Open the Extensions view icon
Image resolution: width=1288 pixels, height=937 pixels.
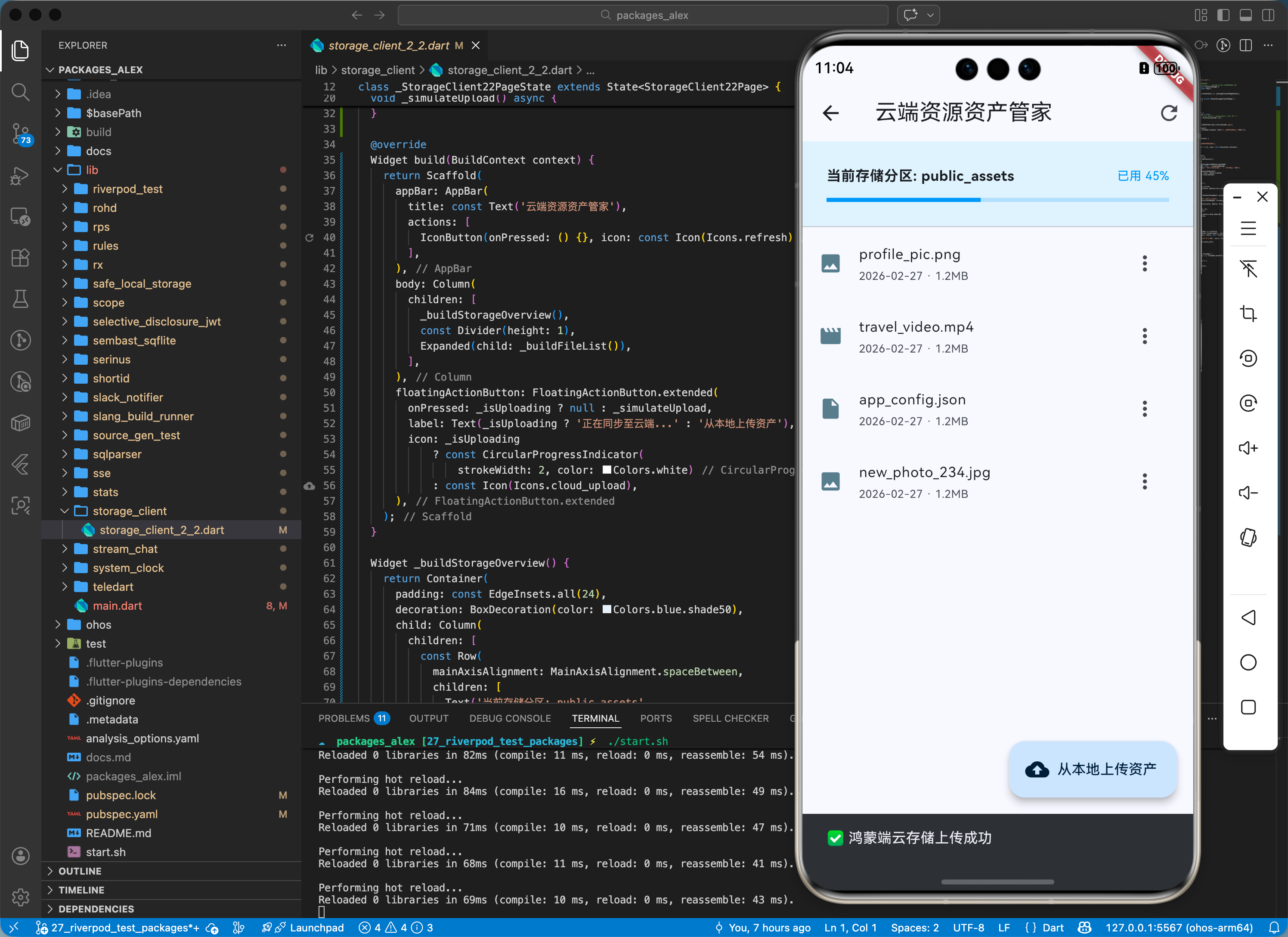[x=20, y=258]
